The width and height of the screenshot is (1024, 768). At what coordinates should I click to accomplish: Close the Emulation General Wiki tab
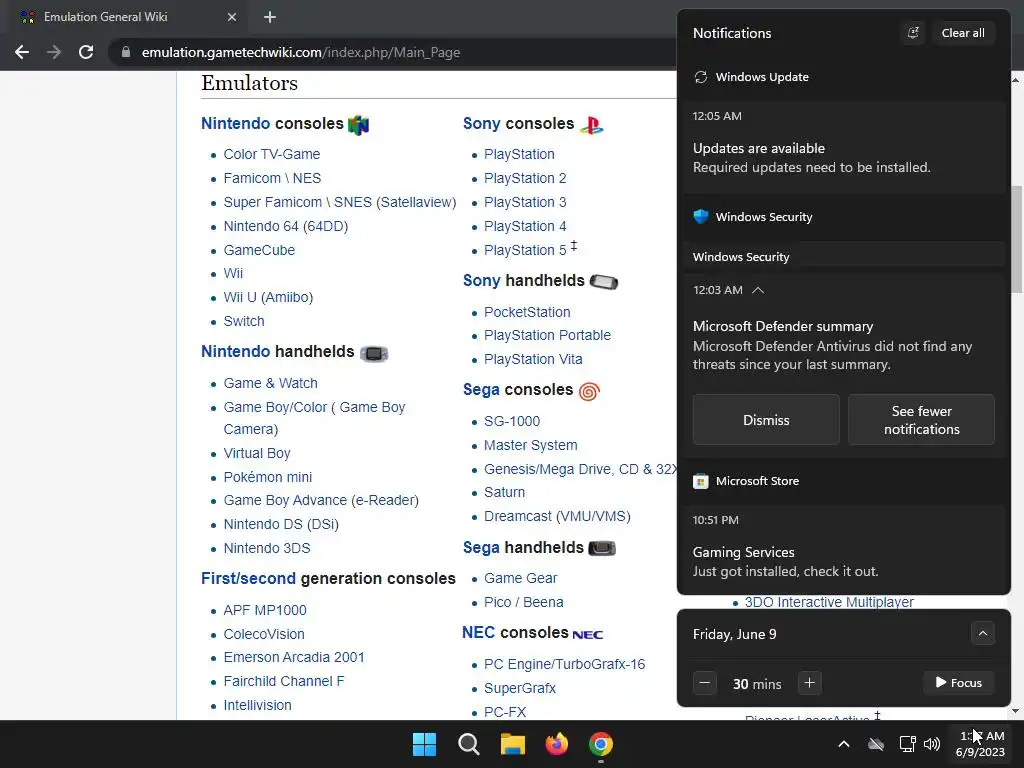pos(232,17)
